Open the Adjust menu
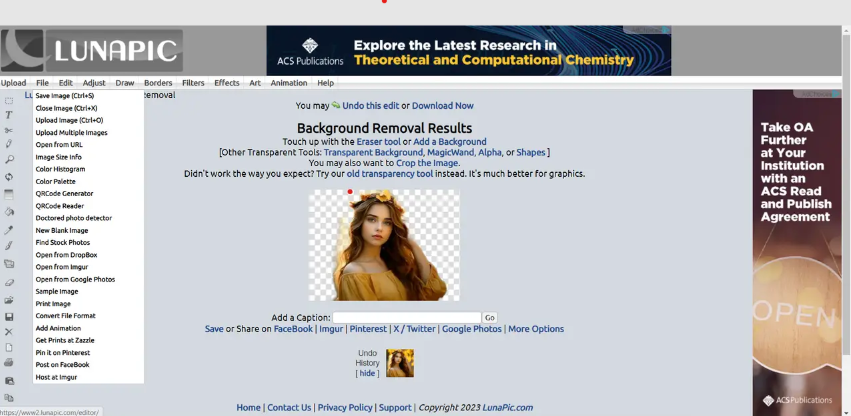 (94, 83)
